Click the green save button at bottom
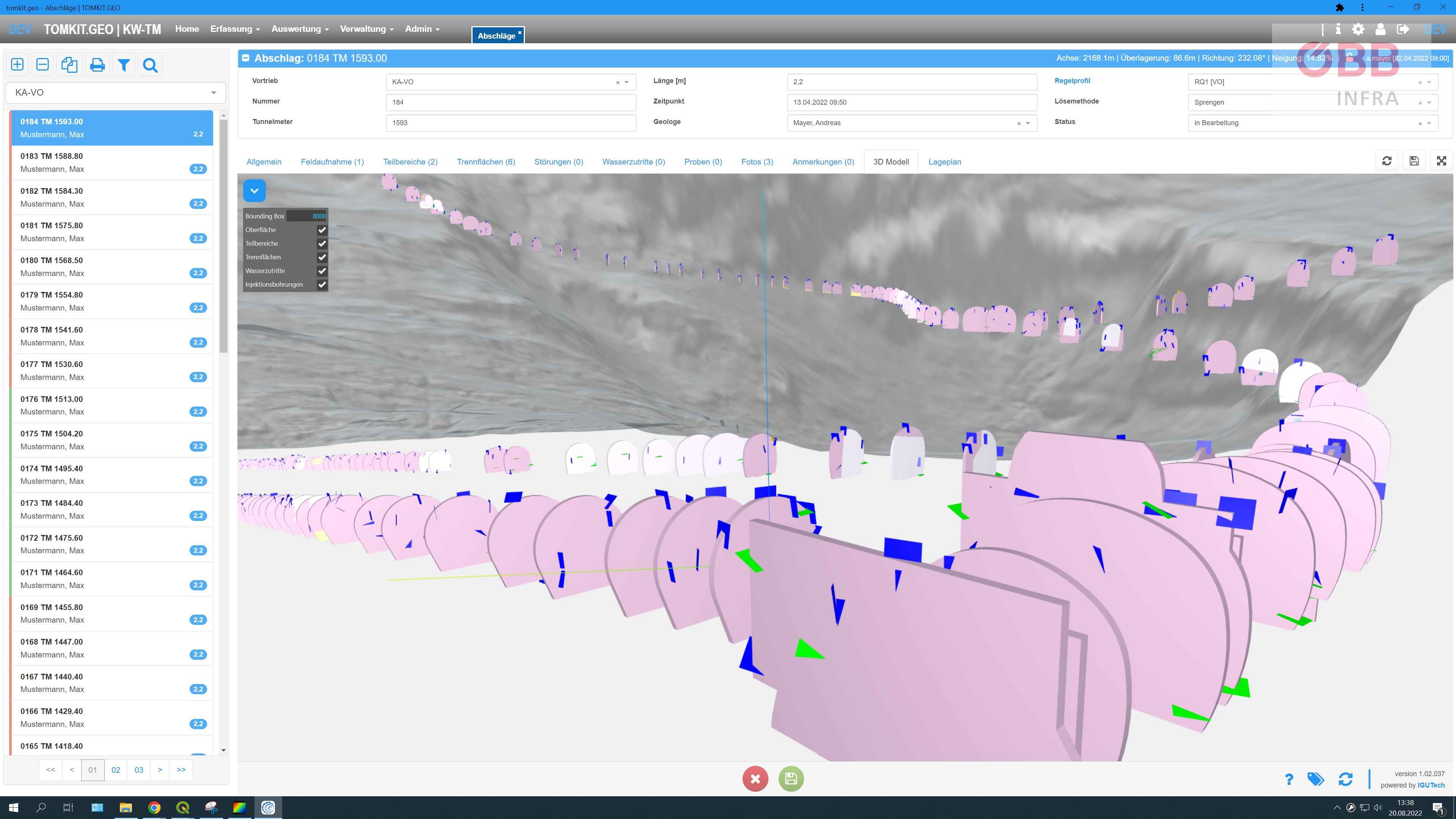This screenshot has width=1456, height=819. (x=791, y=779)
